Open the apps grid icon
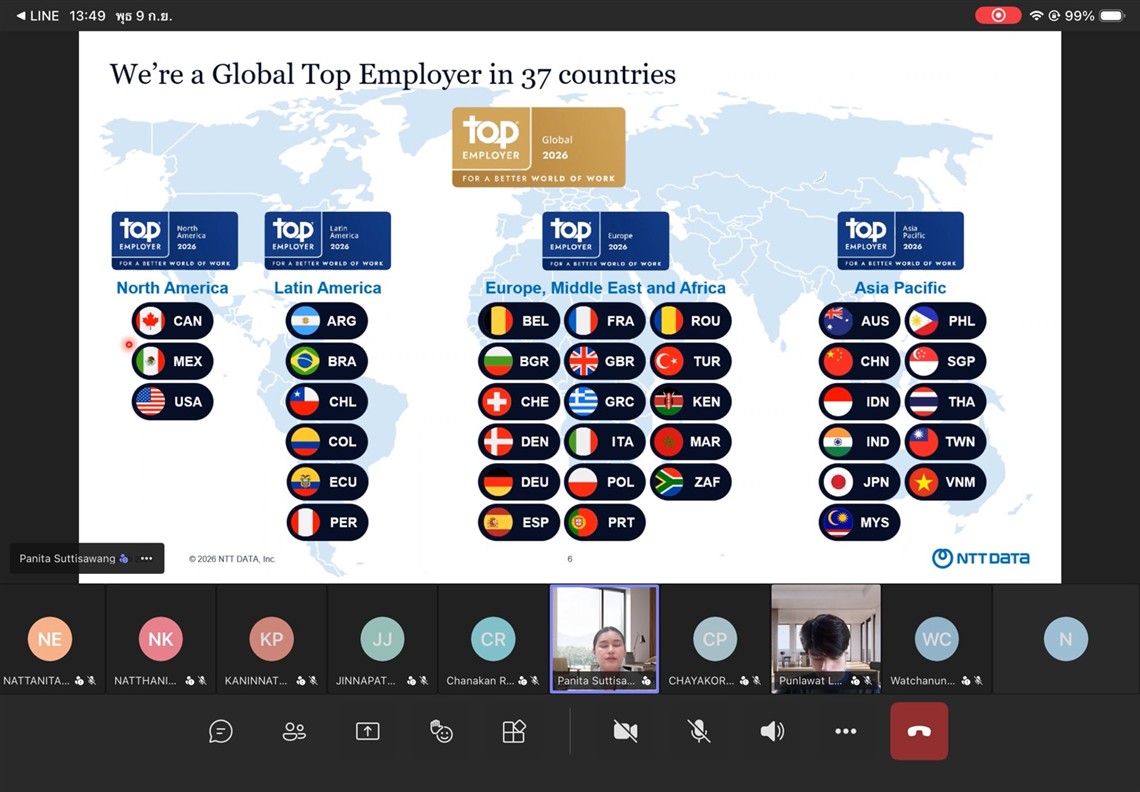The image size is (1140, 792). pyautogui.click(x=514, y=731)
